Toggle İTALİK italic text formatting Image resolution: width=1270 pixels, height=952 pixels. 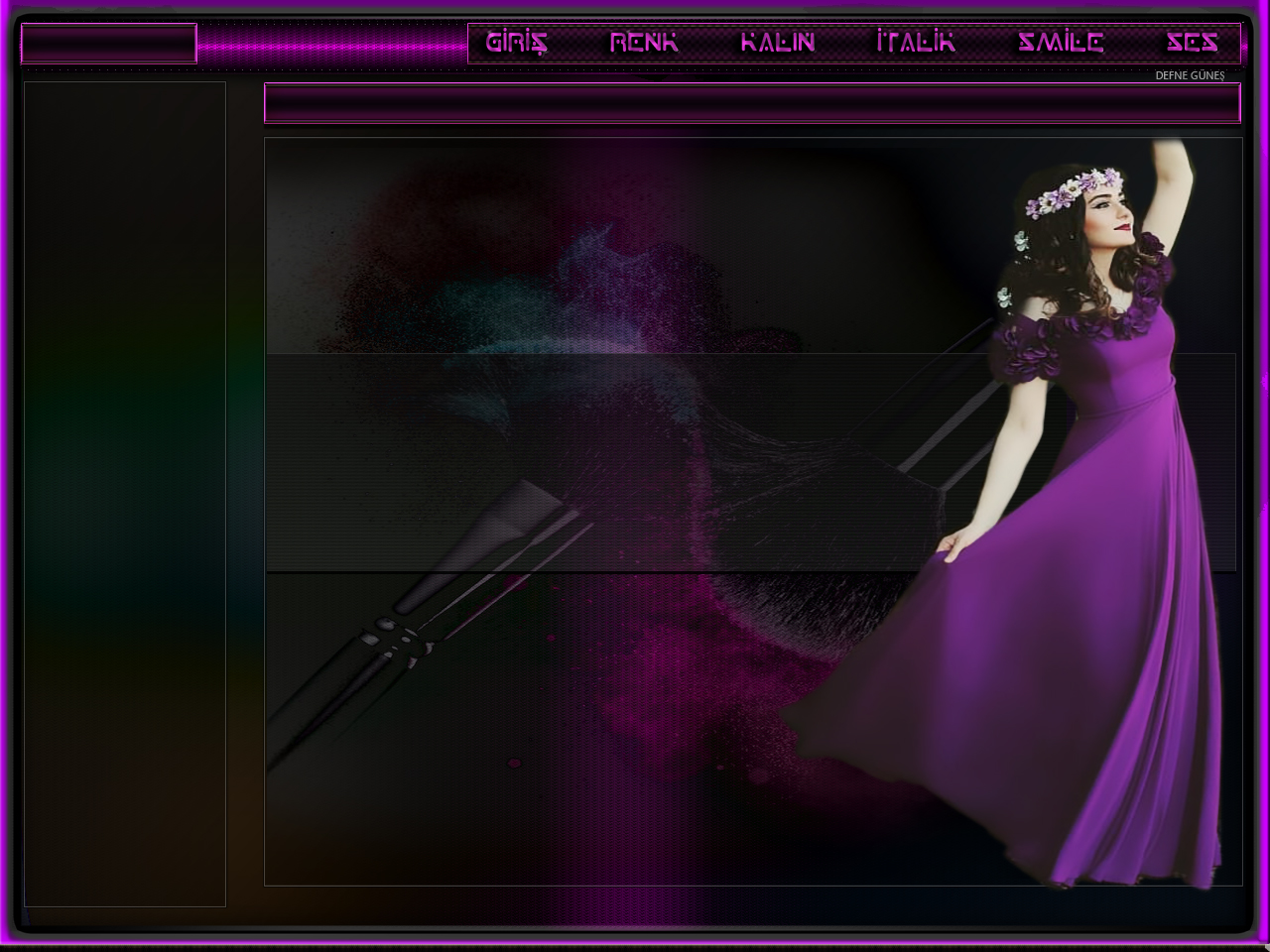coord(916,43)
